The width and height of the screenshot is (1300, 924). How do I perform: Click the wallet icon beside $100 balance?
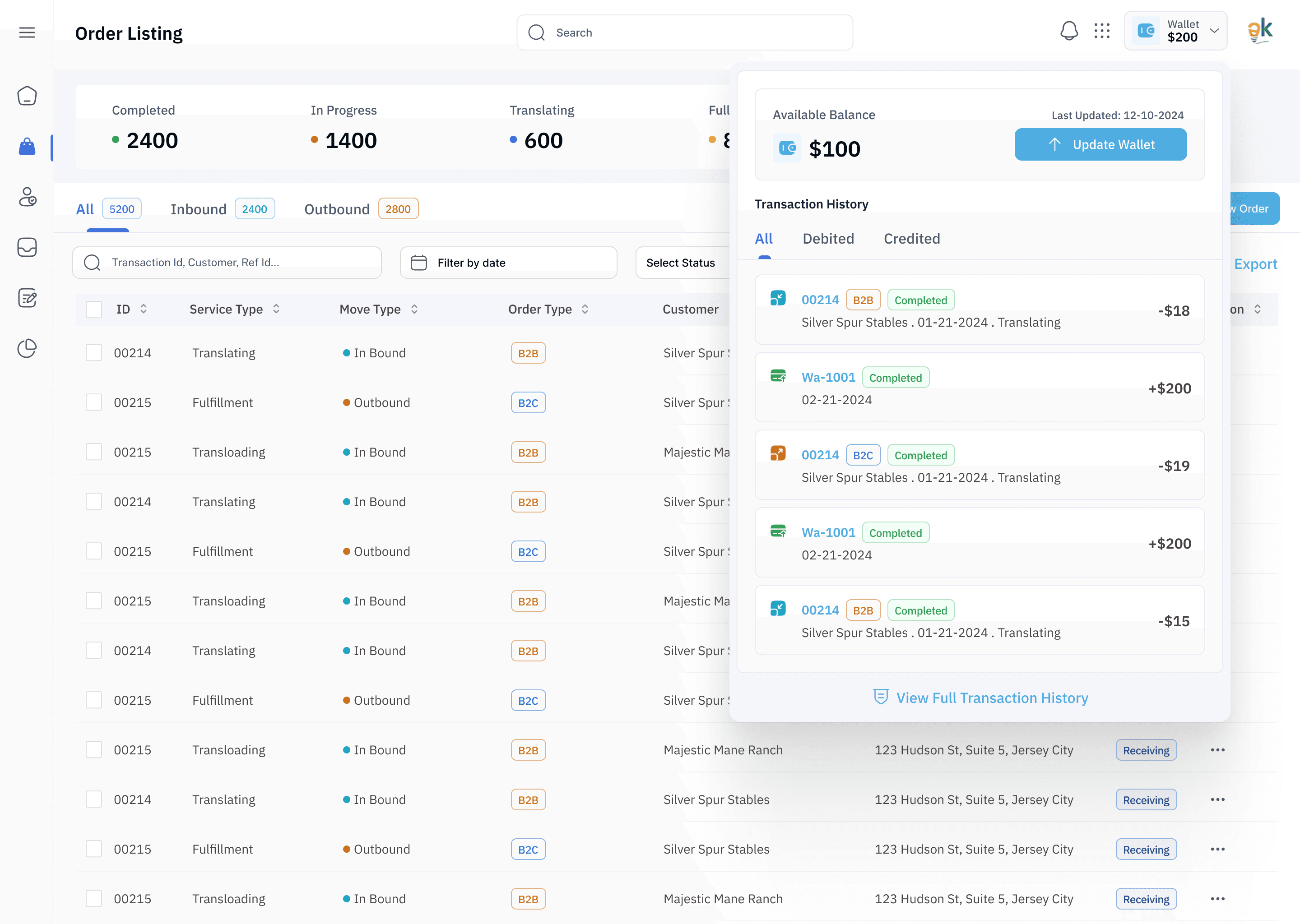click(787, 148)
